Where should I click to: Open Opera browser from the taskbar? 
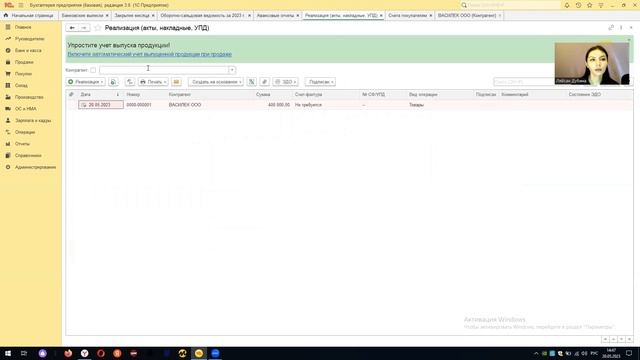101,353
